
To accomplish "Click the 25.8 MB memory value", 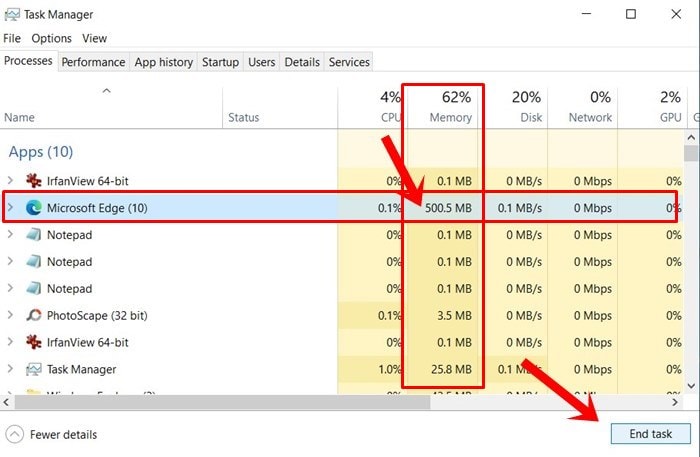I will (451, 370).
